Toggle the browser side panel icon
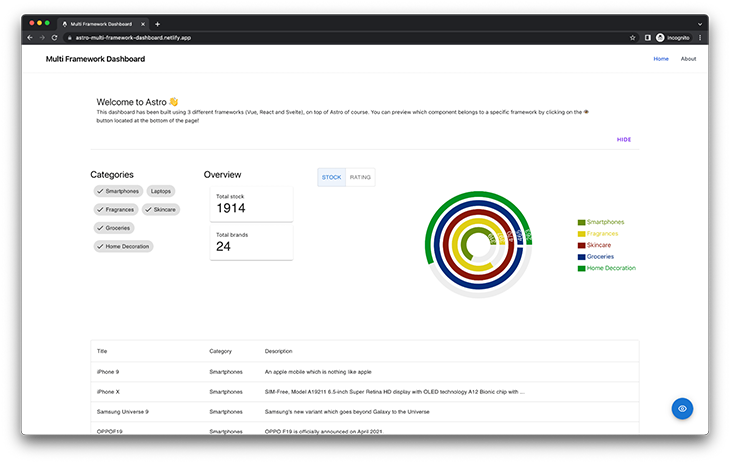Screen dimensions: 730x463 648,37
